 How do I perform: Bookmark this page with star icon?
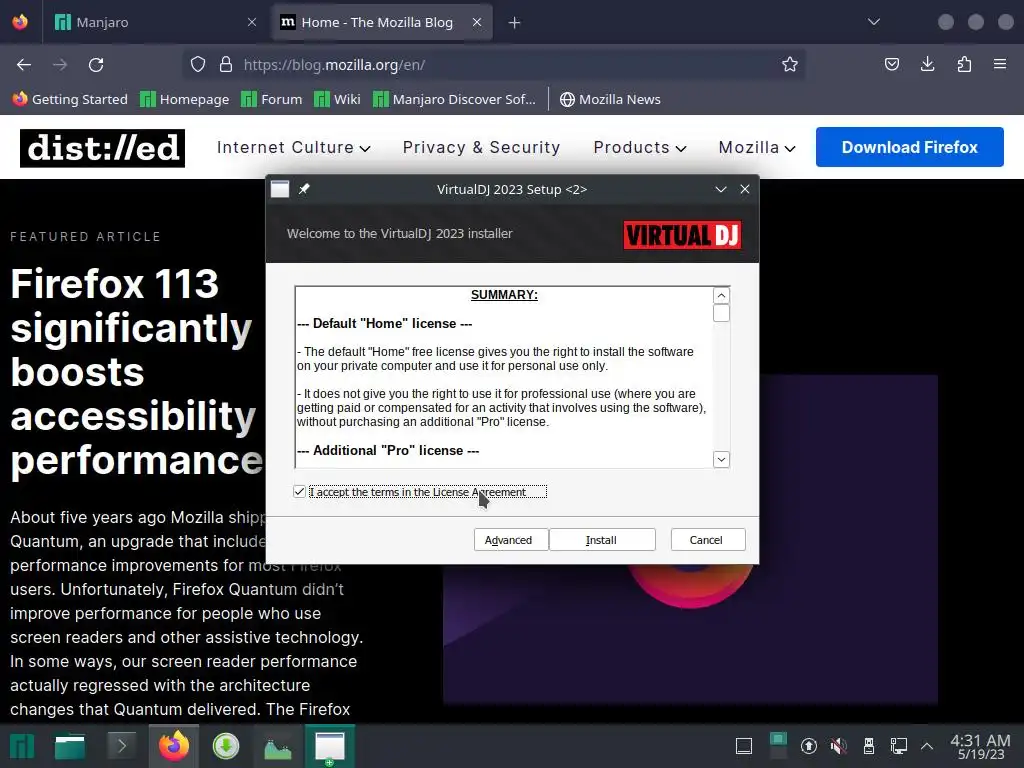pos(790,65)
